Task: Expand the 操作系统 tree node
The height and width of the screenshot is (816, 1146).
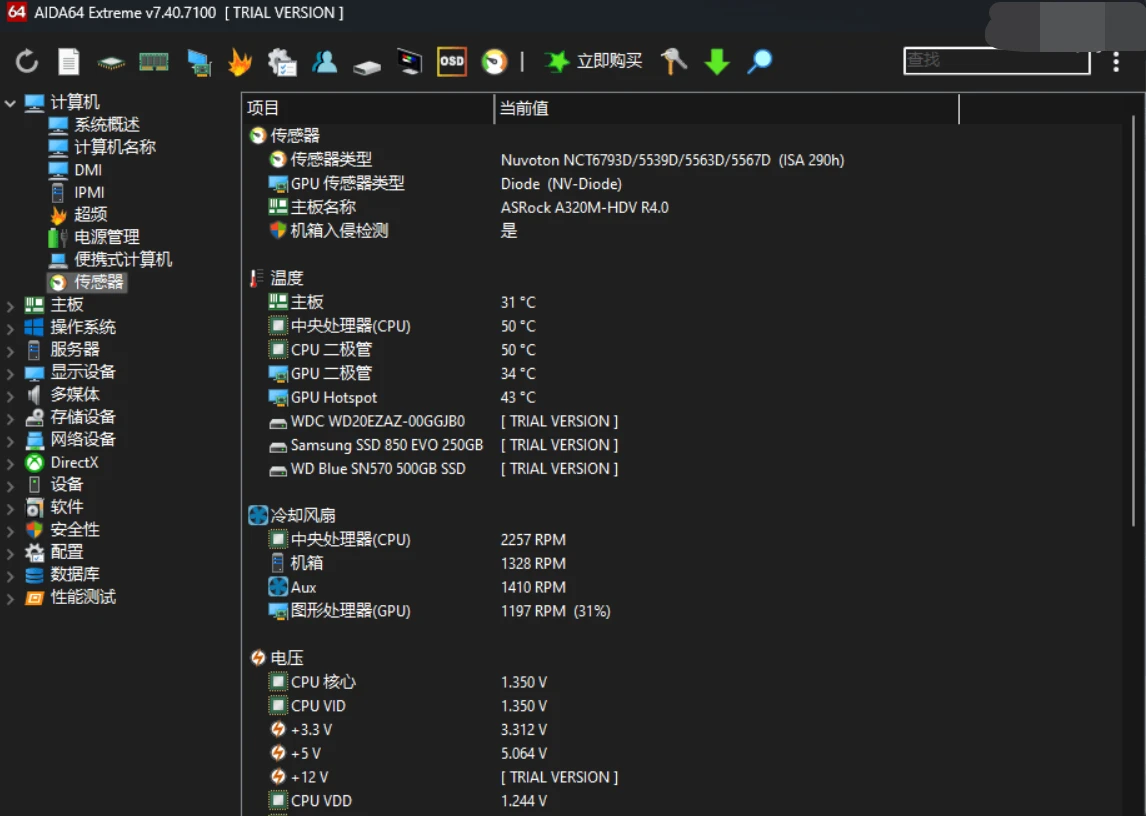Action: coord(10,329)
